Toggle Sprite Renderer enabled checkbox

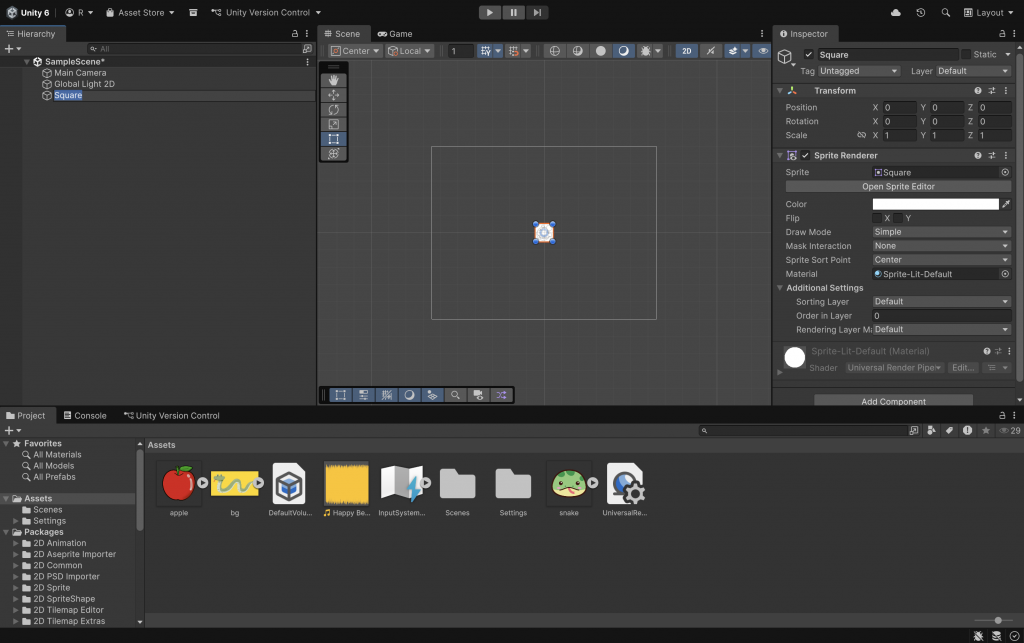tap(805, 155)
